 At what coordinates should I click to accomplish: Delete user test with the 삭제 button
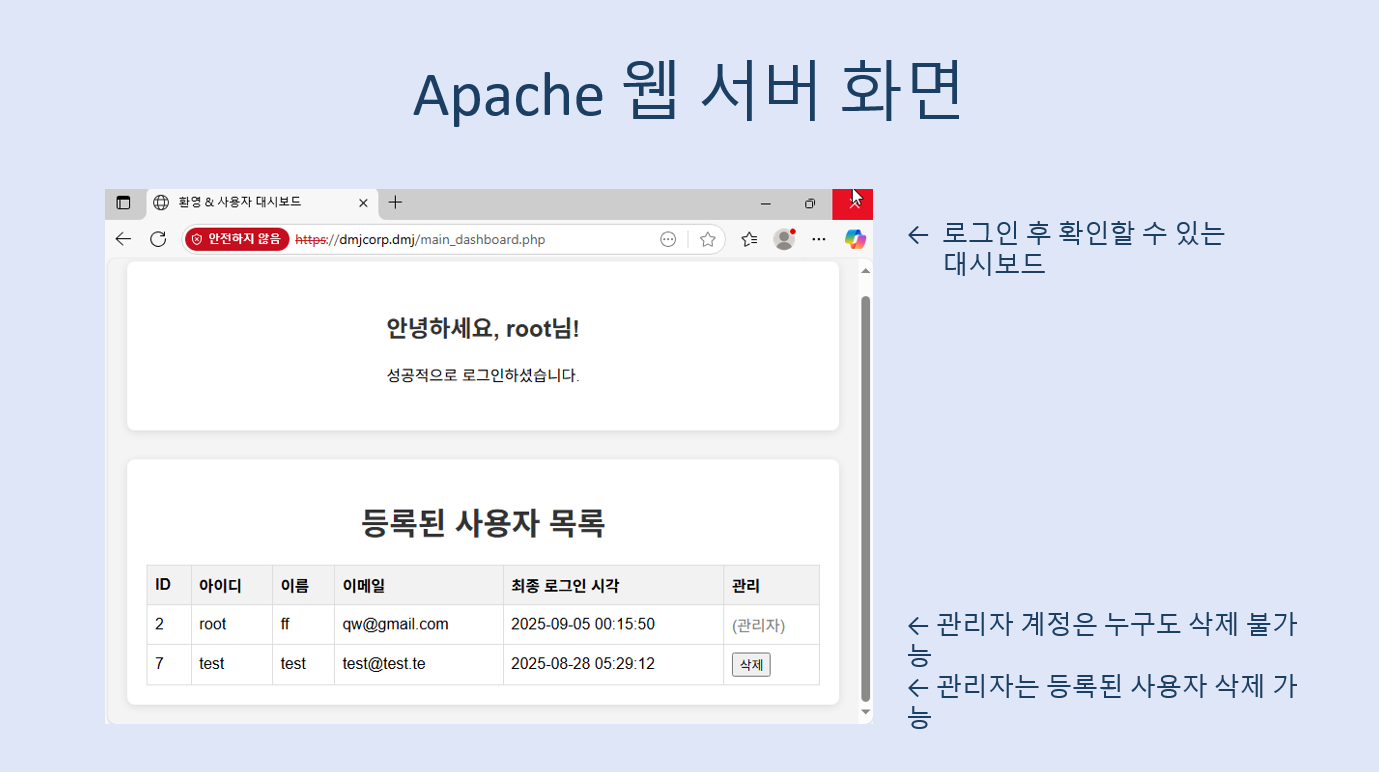(750, 664)
